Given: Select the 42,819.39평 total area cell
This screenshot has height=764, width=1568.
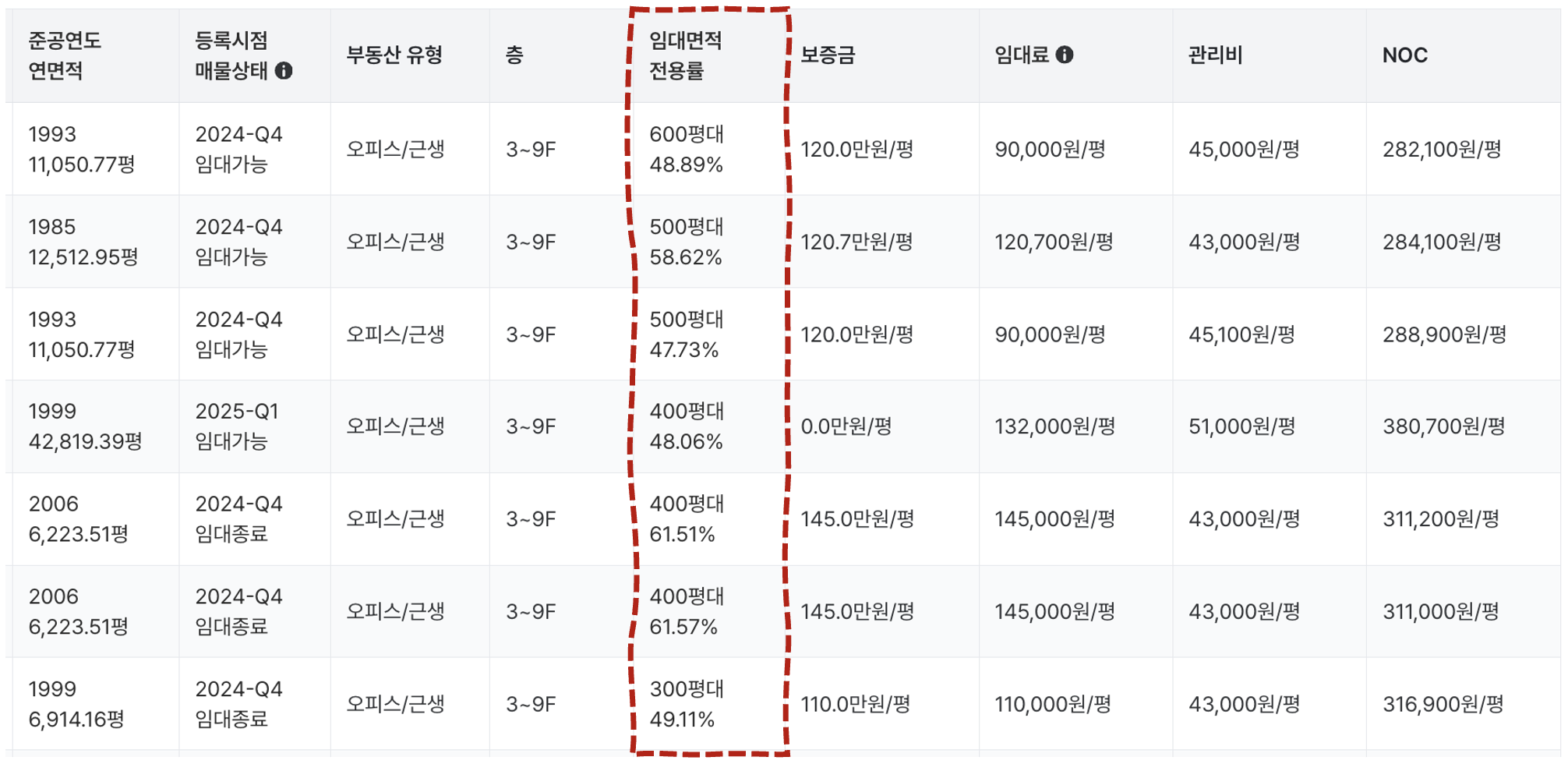Looking at the screenshot, I should point(85,442).
